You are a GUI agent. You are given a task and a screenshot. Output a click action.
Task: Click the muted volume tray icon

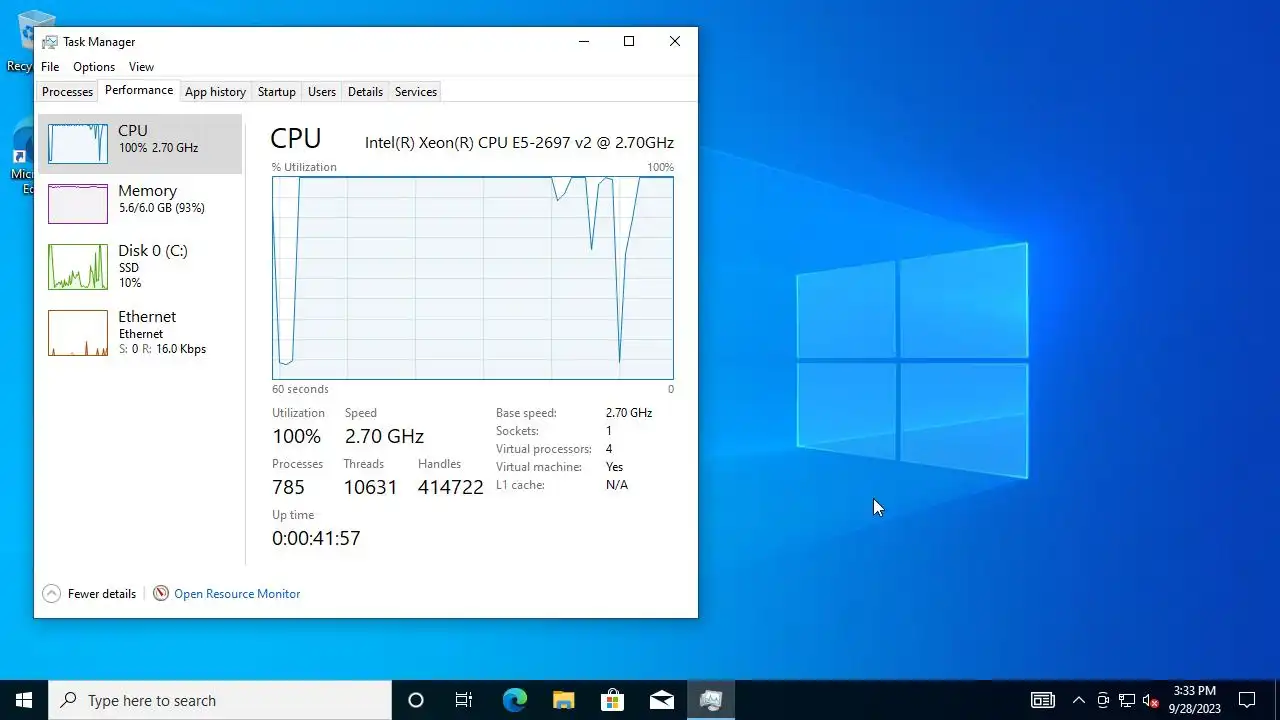point(1151,700)
